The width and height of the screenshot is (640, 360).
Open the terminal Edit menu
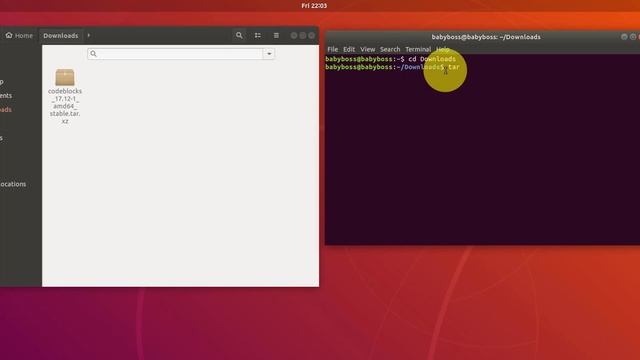pyautogui.click(x=349, y=49)
